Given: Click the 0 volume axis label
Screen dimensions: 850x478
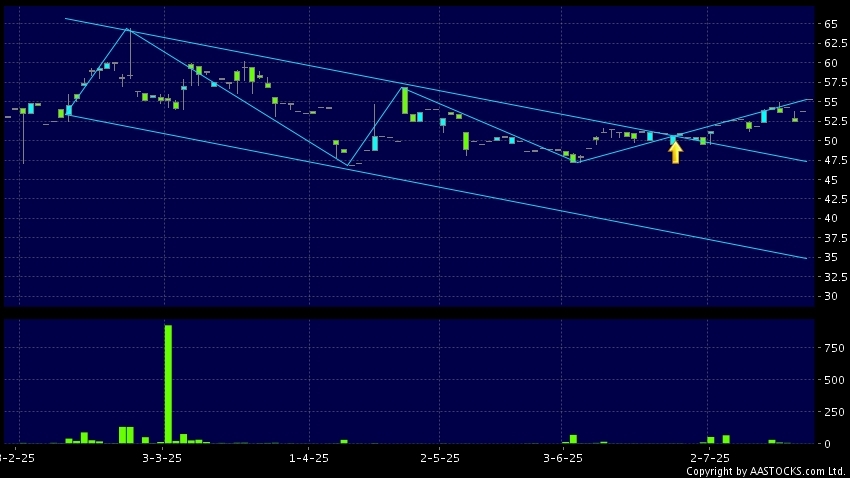Looking at the screenshot, I should 827,444.
